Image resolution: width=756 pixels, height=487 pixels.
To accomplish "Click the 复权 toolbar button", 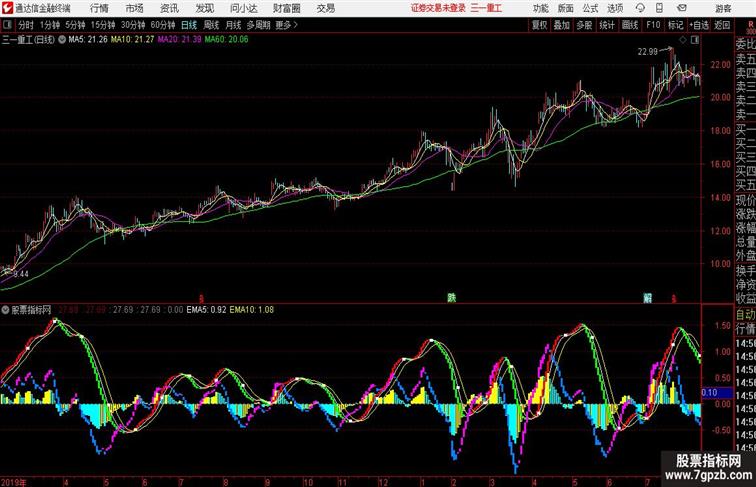I will [540, 25].
